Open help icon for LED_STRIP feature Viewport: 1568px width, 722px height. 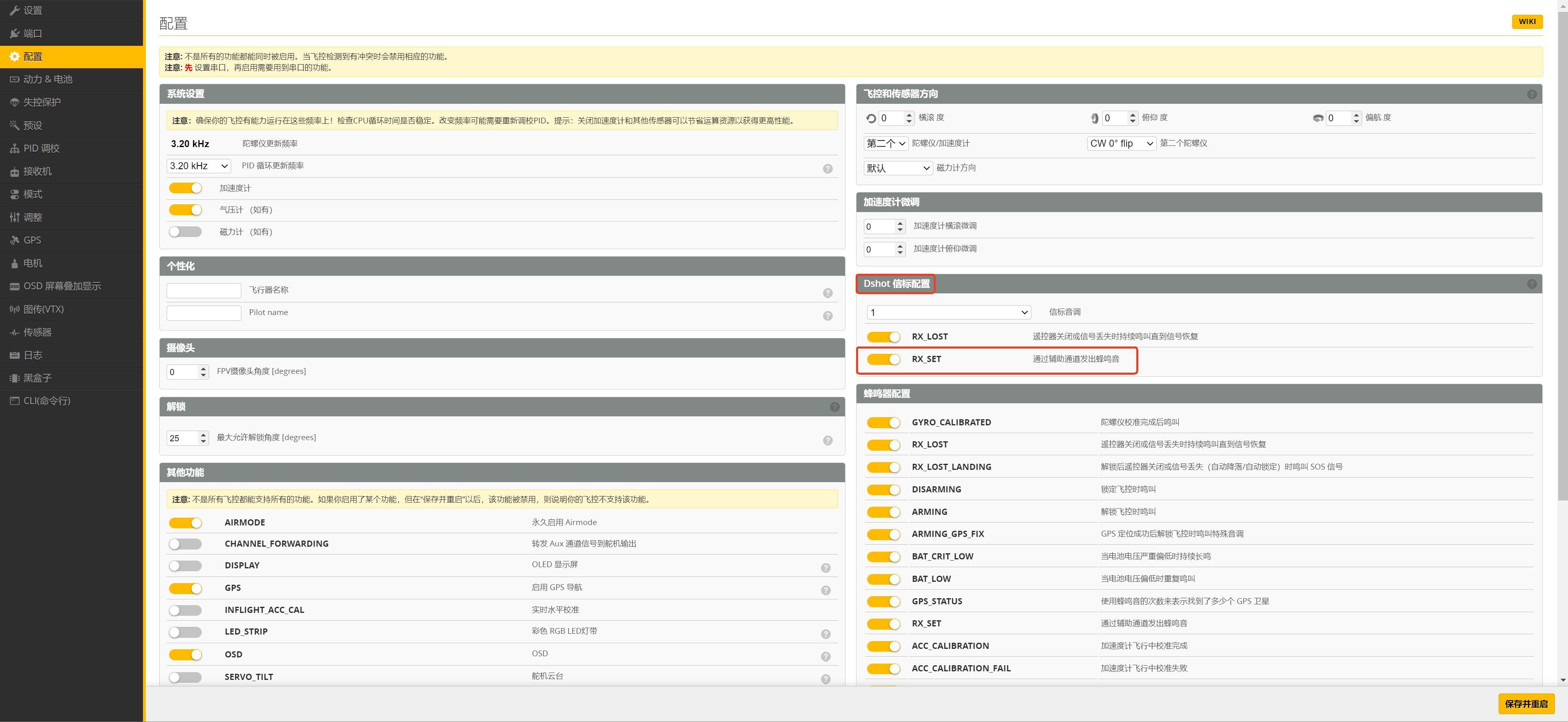point(825,634)
